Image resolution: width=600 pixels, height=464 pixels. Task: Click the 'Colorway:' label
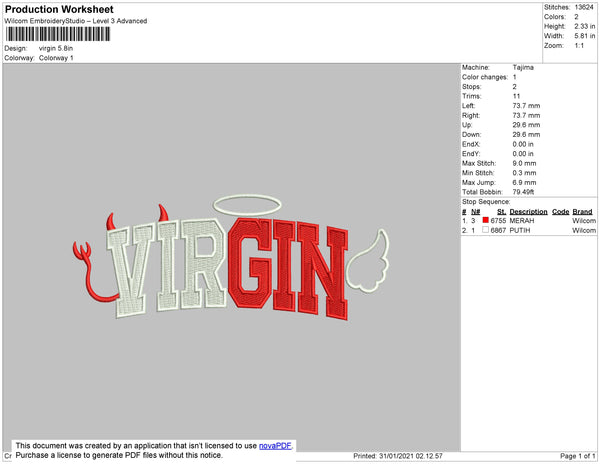[19, 58]
